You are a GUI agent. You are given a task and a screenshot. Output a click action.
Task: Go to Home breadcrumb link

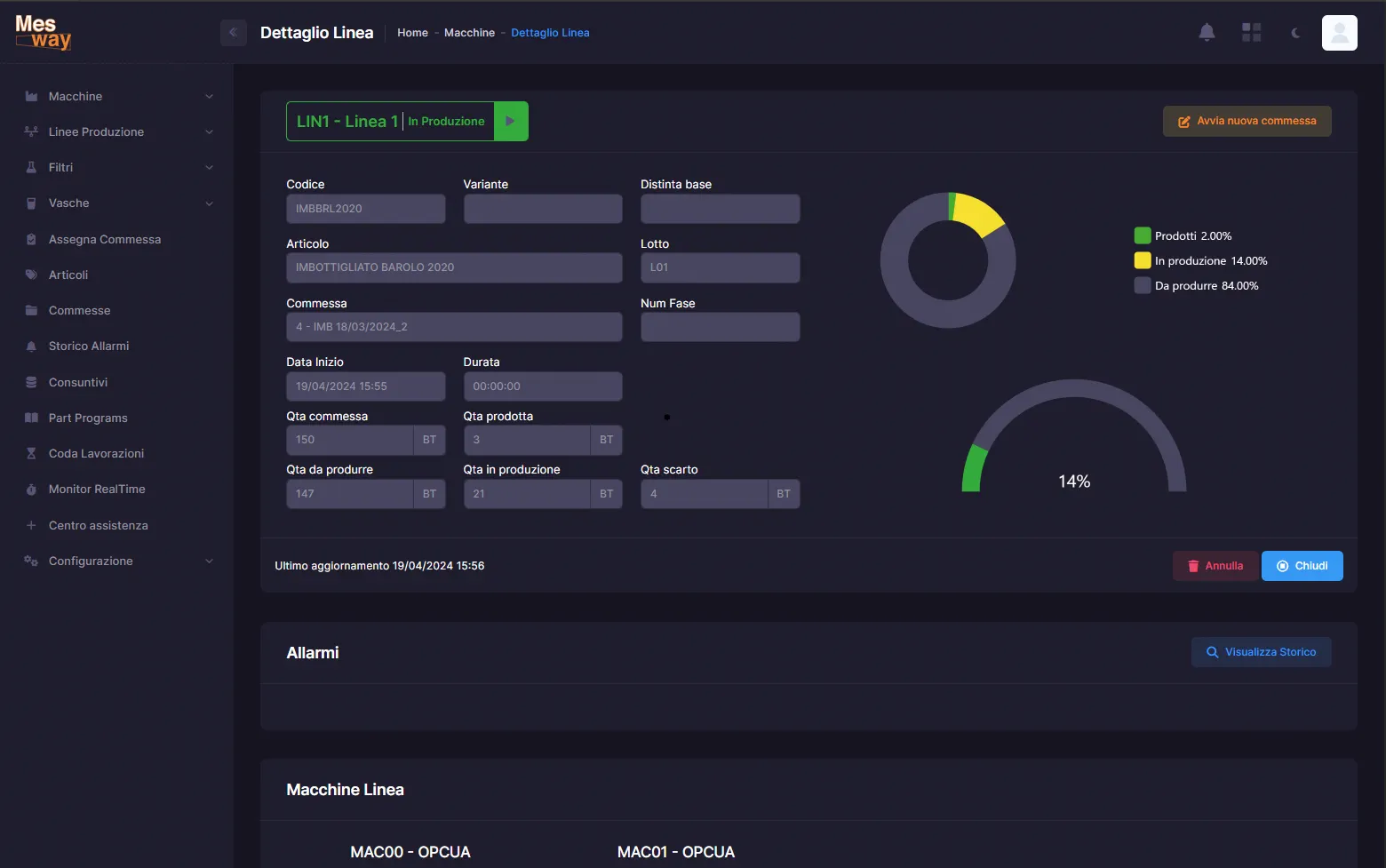412,33
